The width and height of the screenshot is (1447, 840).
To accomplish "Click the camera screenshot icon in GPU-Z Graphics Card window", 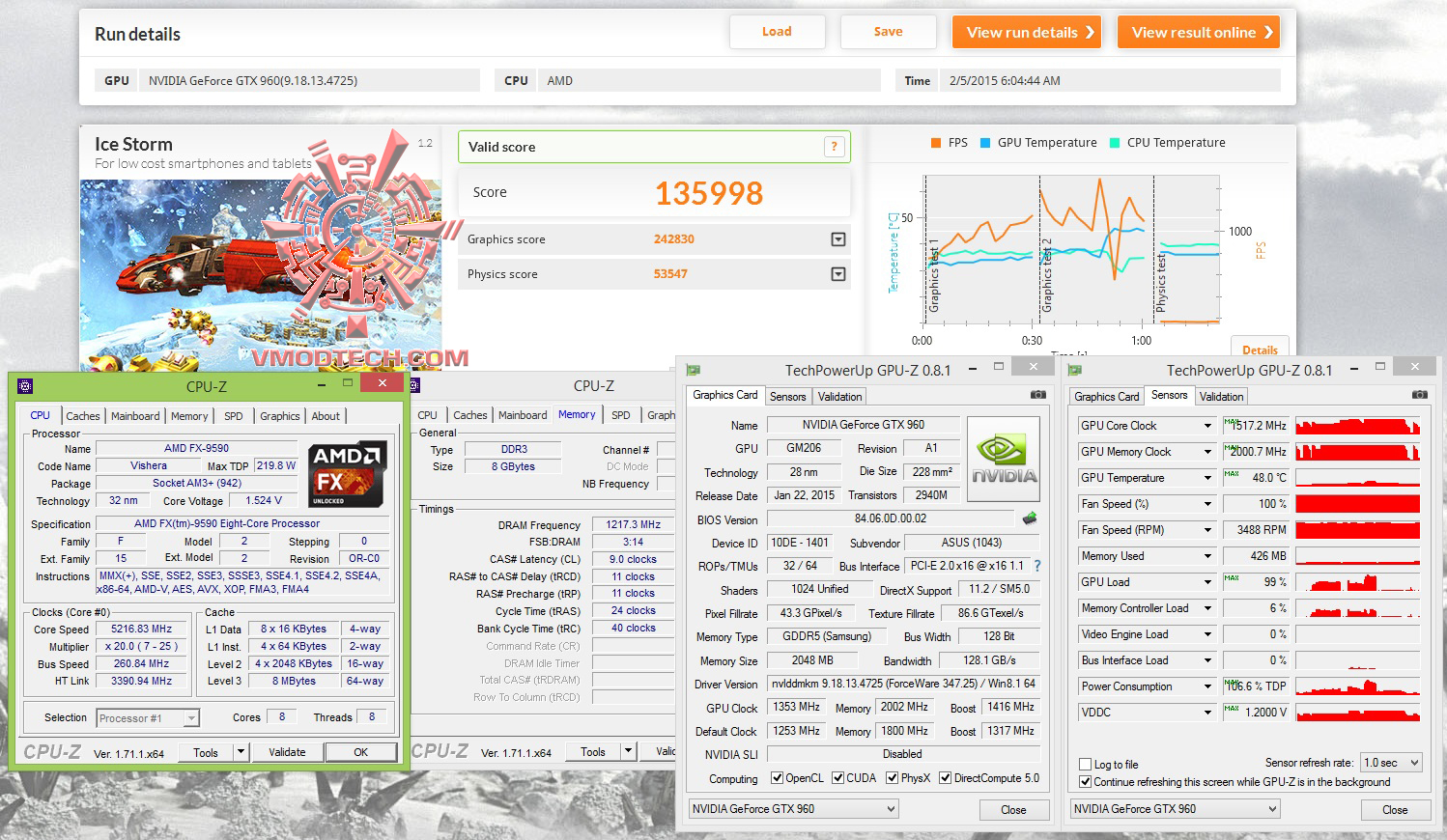I will click(1038, 395).
